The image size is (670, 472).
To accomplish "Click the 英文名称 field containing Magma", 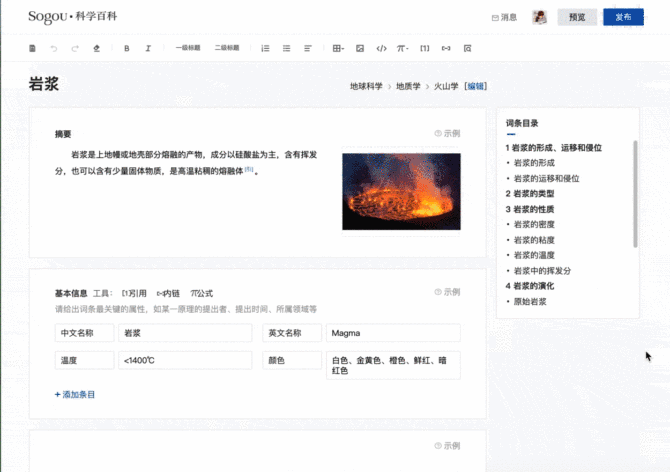I will 392,333.
